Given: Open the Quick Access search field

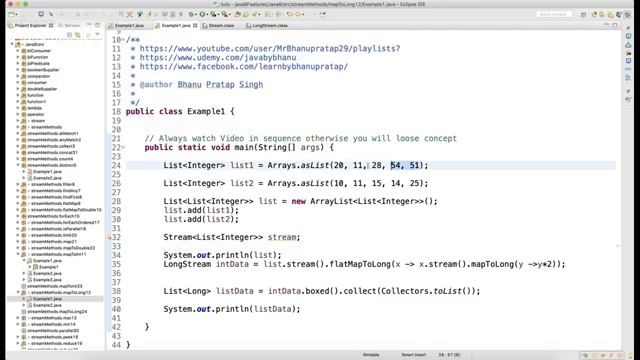Looking at the screenshot, I should pyautogui.click(x=554, y=14).
